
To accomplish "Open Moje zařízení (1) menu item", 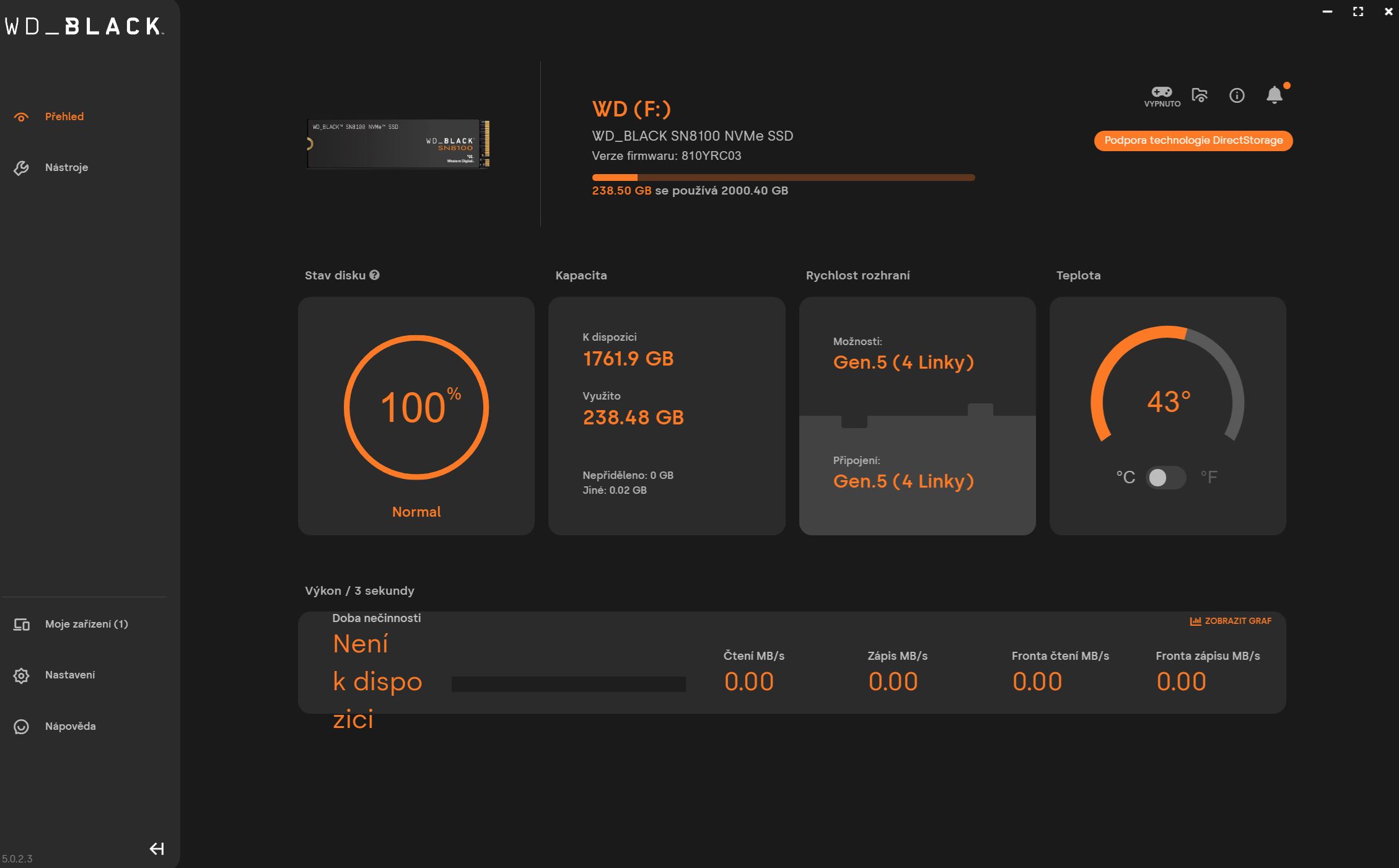I will click(x=86, y=624).
